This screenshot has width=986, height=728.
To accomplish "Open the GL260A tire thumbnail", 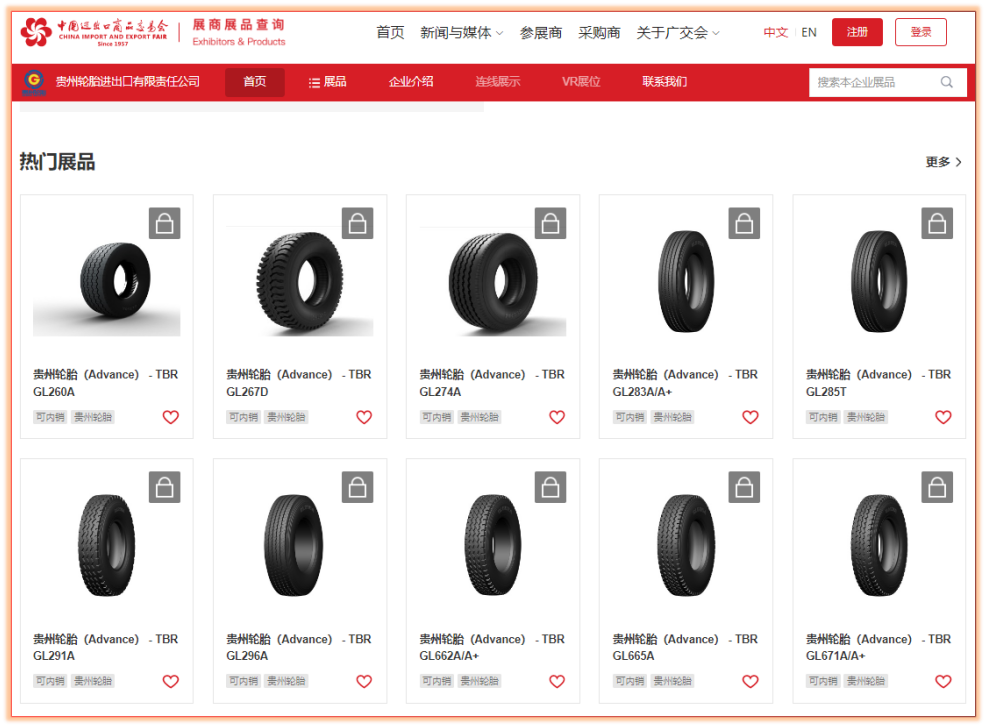I will (107, 282).
